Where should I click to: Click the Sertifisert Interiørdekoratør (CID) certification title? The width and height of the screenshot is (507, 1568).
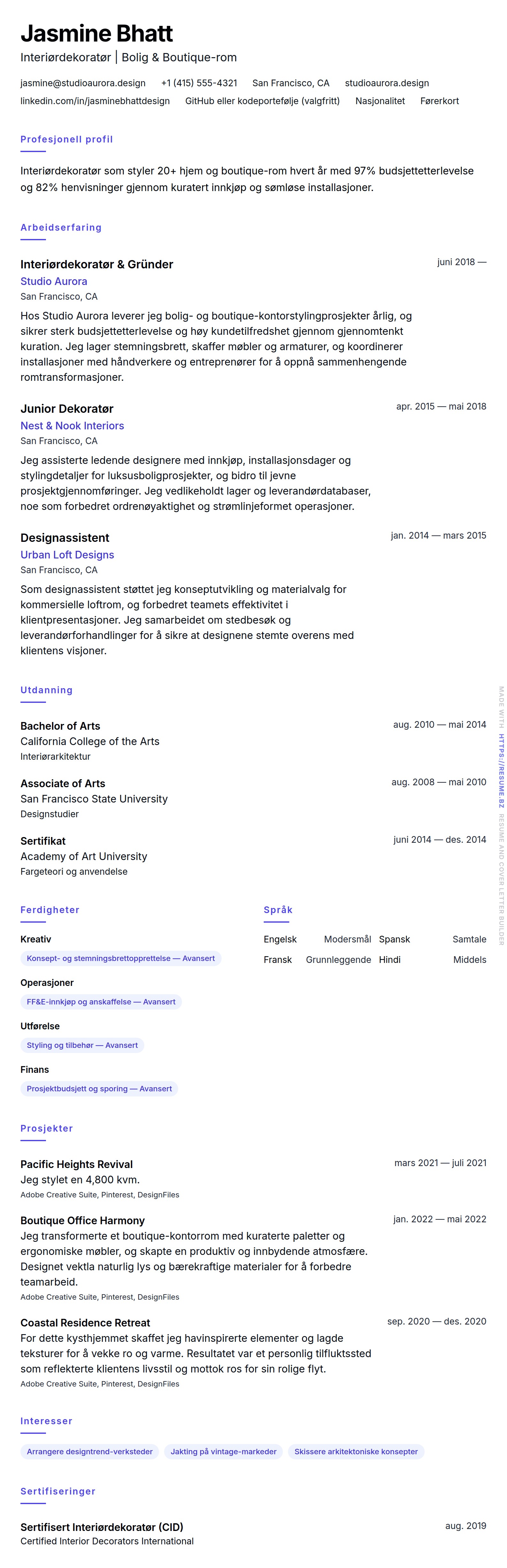click(102, 1526)
